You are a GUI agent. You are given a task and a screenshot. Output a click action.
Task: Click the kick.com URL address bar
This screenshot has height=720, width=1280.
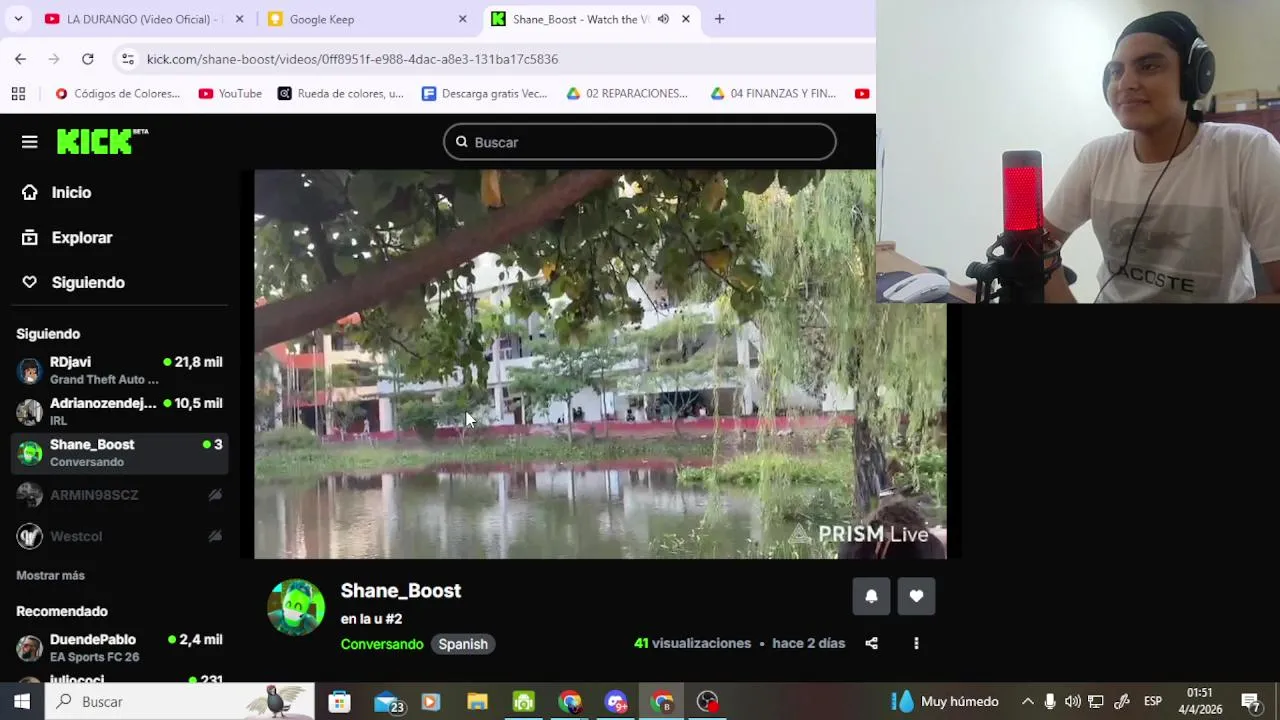pos(352,59)
